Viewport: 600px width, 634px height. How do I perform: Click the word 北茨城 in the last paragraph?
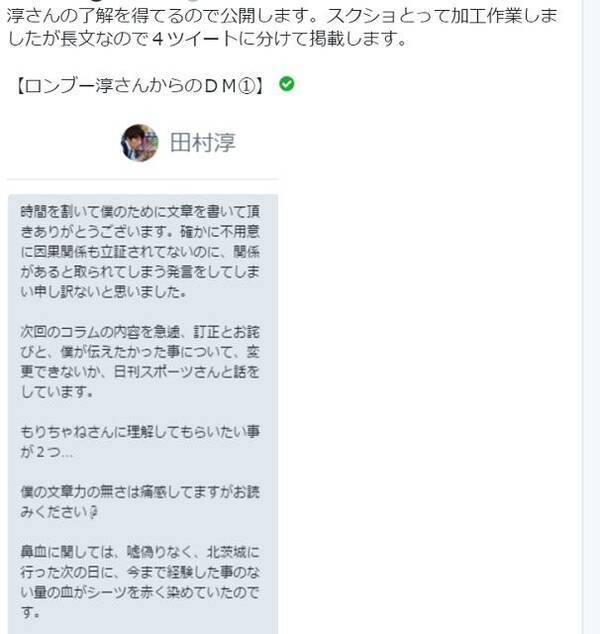tap(226, 552)
